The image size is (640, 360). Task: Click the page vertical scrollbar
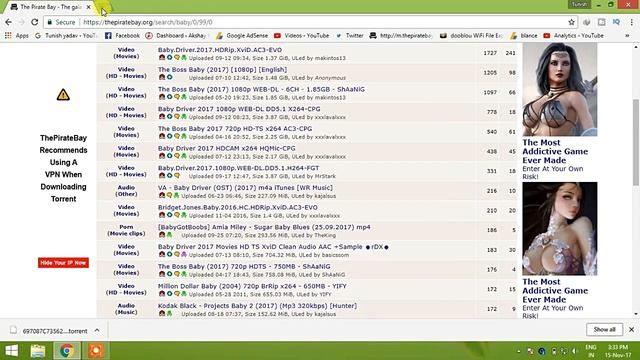pyautogui.click(x=636, y=142)
